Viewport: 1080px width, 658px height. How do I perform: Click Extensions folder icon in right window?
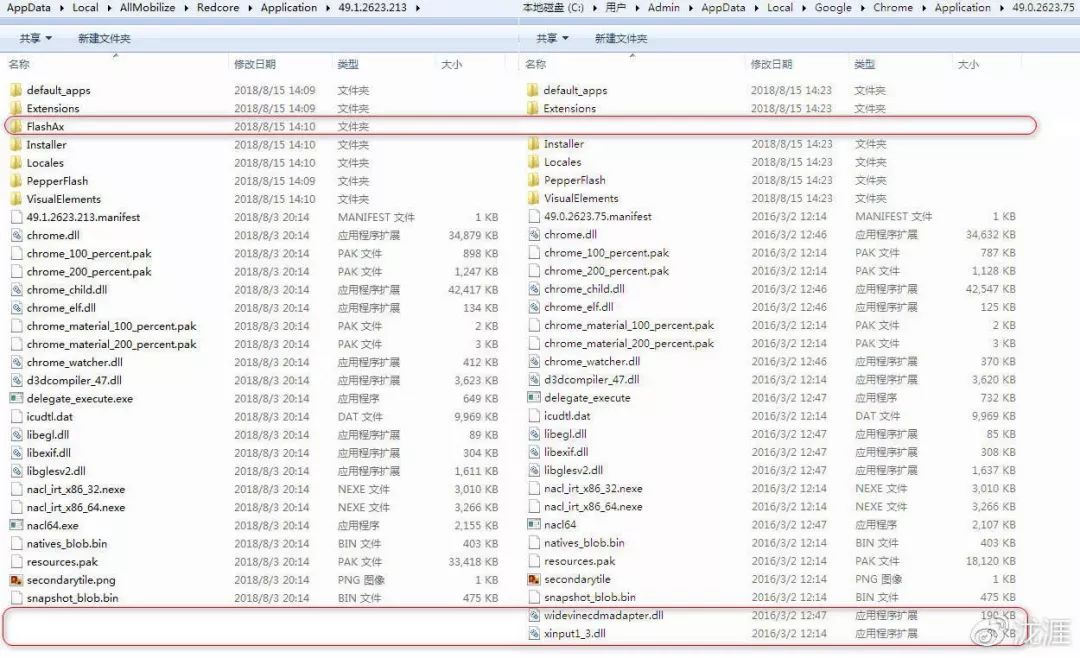coord(532,108)
